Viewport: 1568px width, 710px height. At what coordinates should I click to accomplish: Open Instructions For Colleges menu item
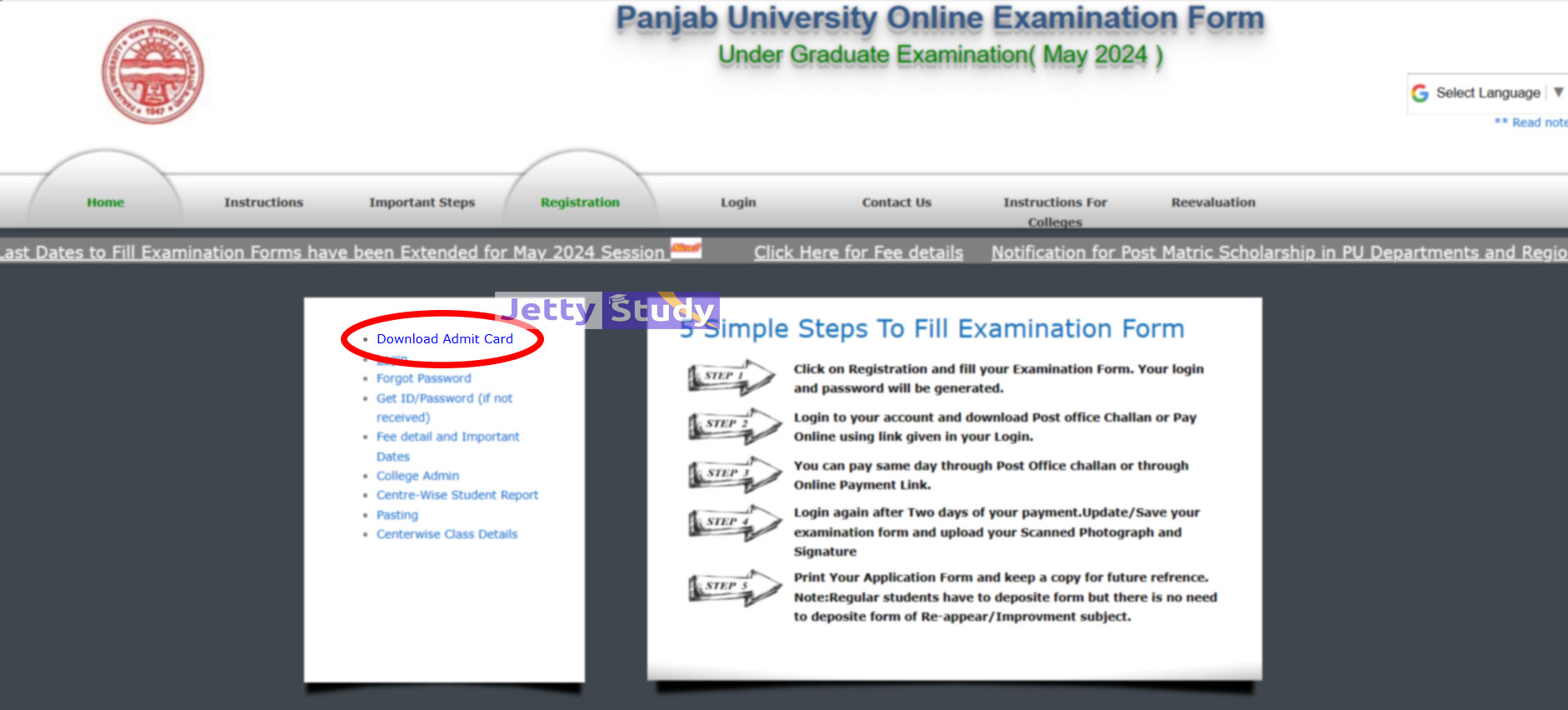1055,212
